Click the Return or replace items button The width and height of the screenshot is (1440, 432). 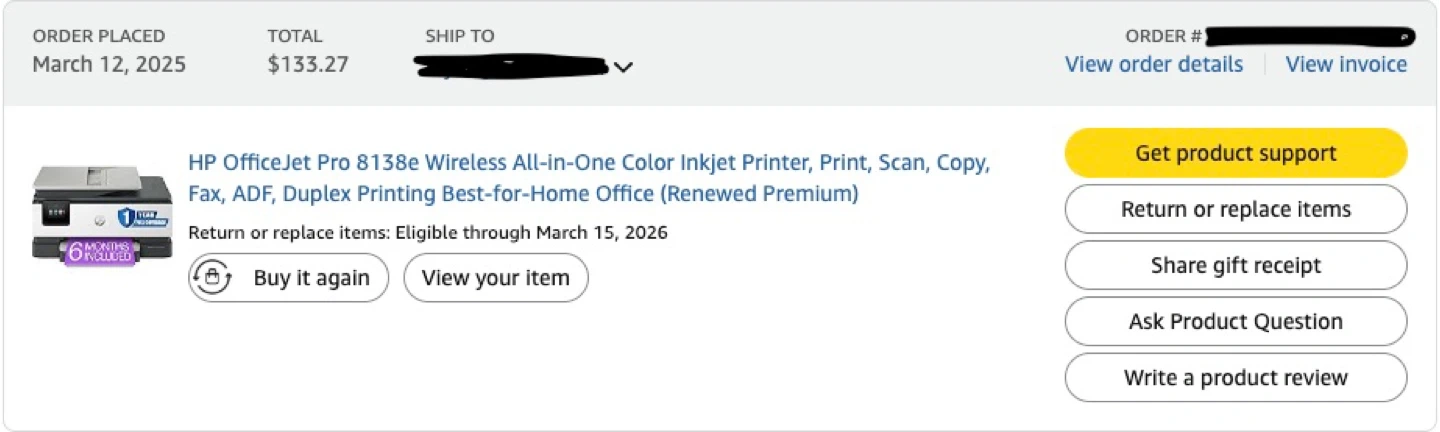1236,209
